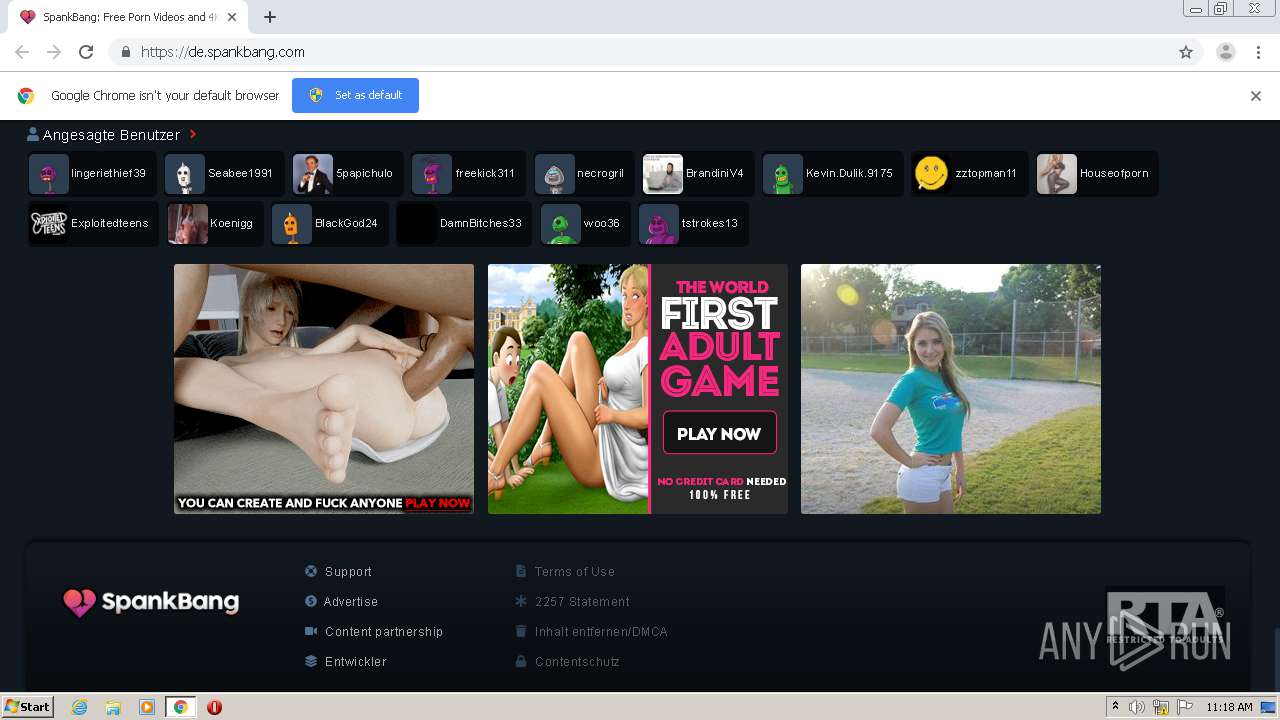Open the Chrome profile avatar menu

1226,52
